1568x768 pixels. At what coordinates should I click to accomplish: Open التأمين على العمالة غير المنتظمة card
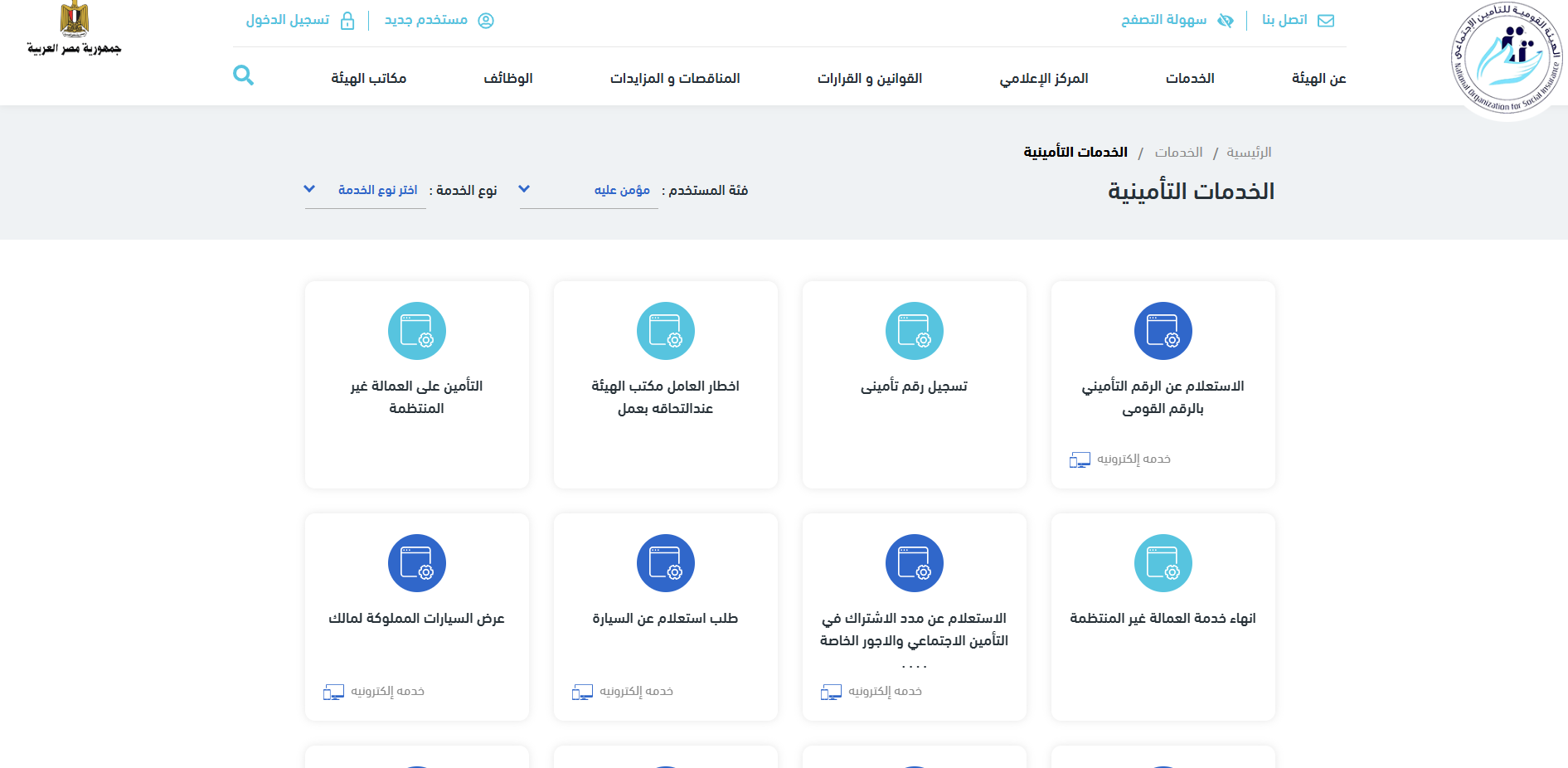click(x=416, y=396)
